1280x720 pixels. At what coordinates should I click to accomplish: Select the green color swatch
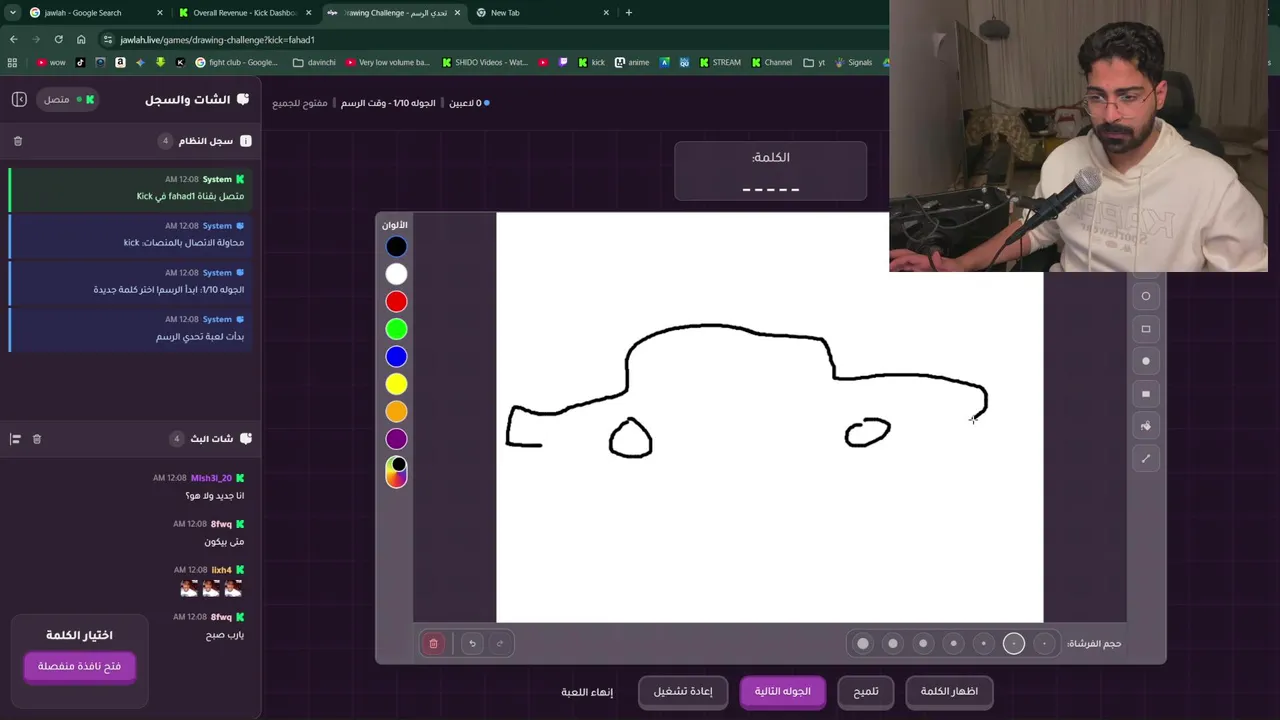[x=397, y=329]
